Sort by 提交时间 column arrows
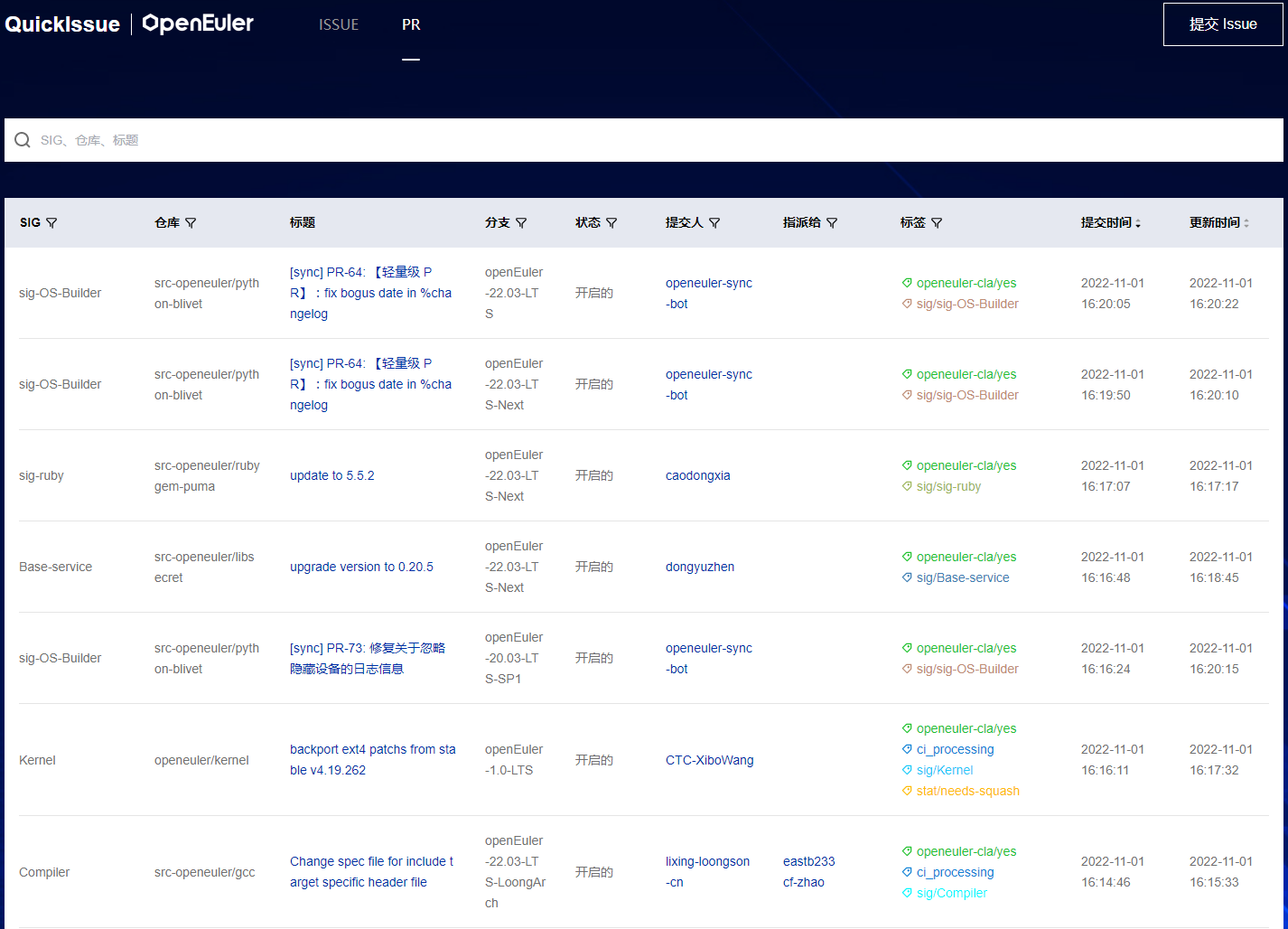The height and width of the screenshot is (929, 1288). click(x=1137, y=223)
